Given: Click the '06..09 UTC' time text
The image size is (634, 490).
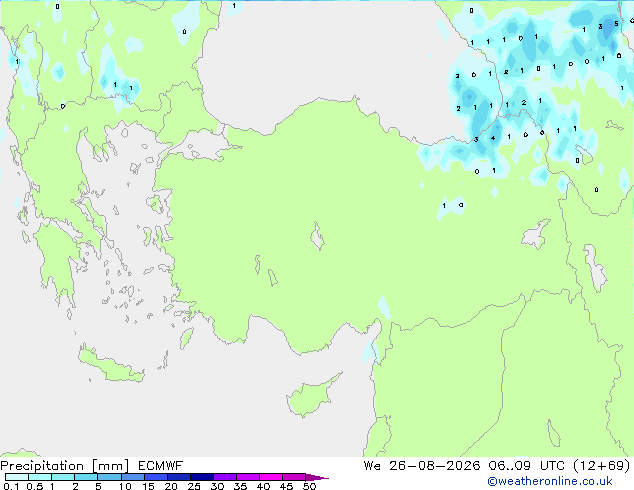Looking at the screenshot, I should (x=526, y=466).
